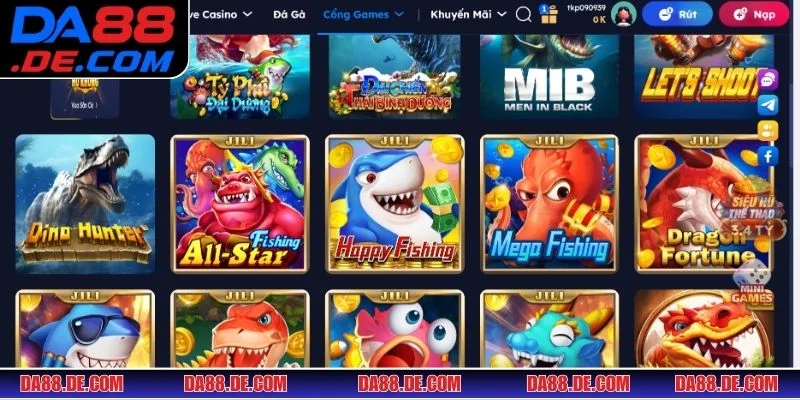This screenshot has height=400, width=800.
Task: Click the Facebook icon in sidebar
Action: [x=768, y=156]
